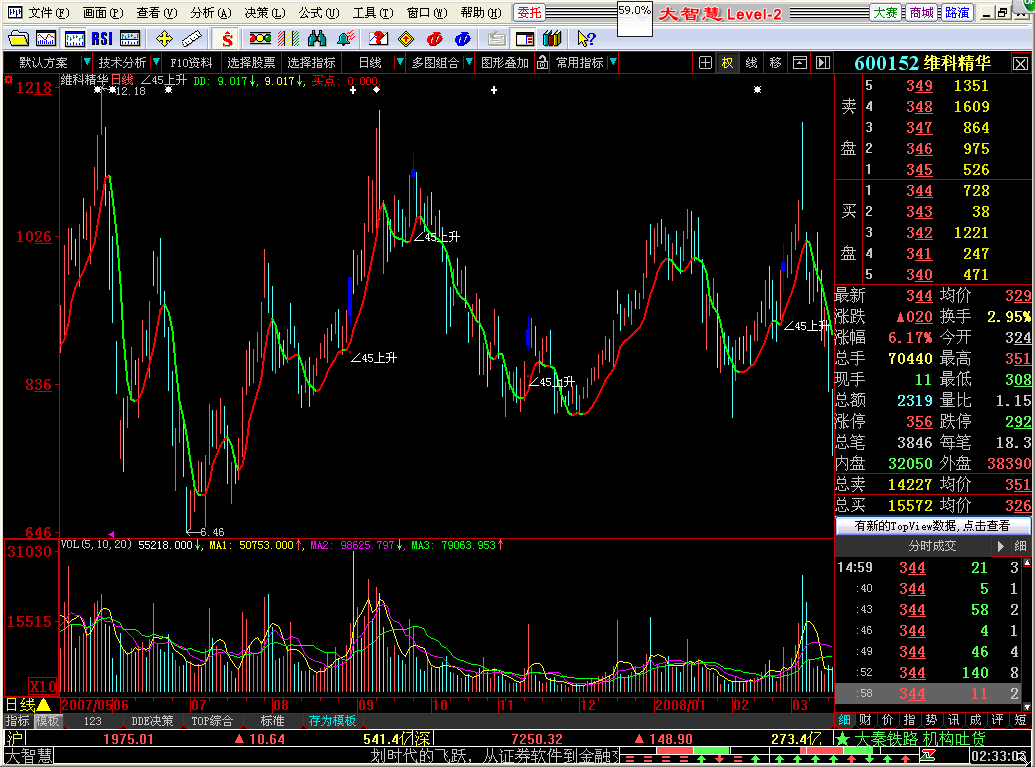Click the chart with question mark icon
Viewport: 1035px width, 767px height.
[378, 39]
